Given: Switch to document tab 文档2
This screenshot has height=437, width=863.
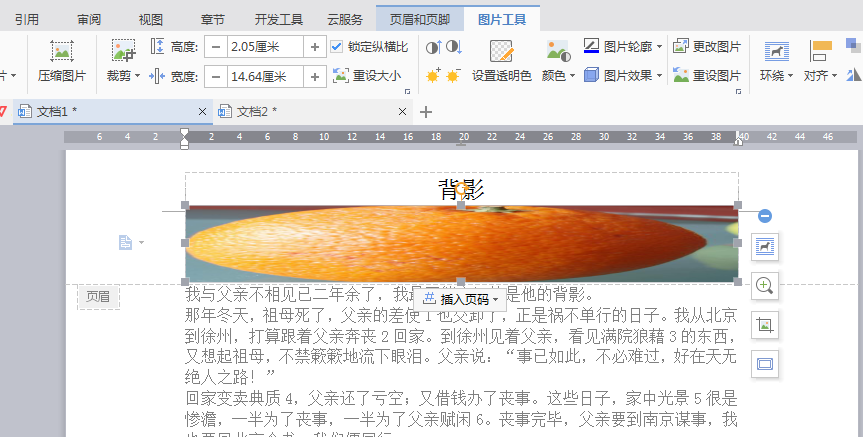Looking at the screenshot, I should pyautogui.click(x=313, y=112).
